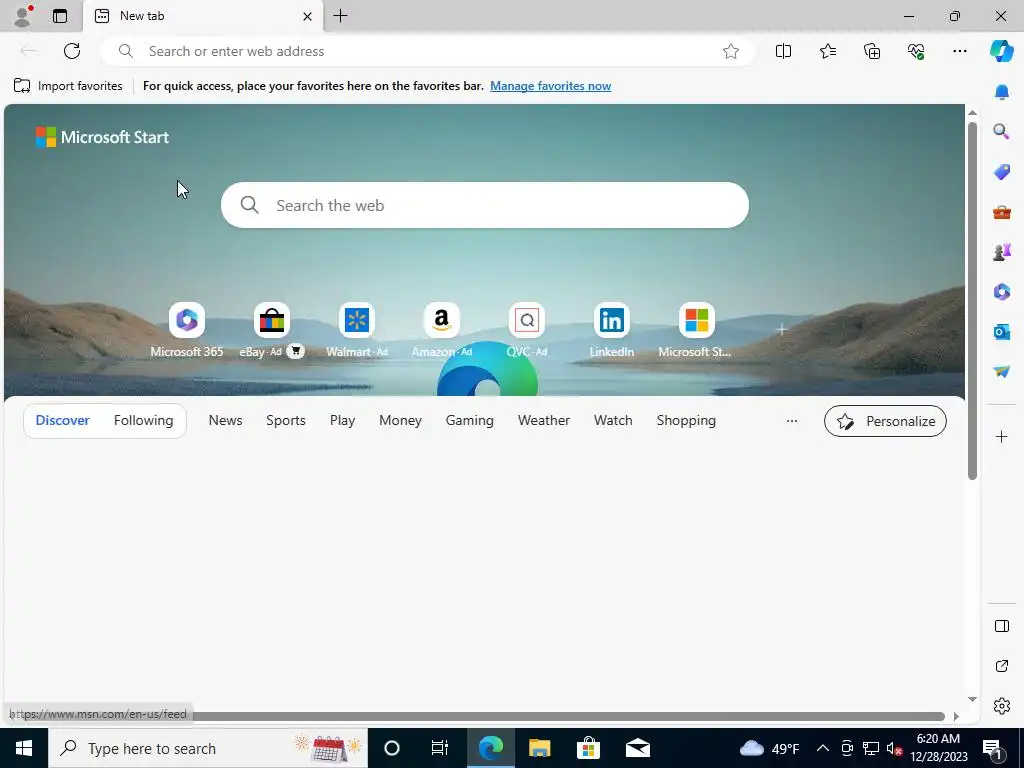Open QVC quick link tile
The image size is (1024, 768).
(526, 330)
